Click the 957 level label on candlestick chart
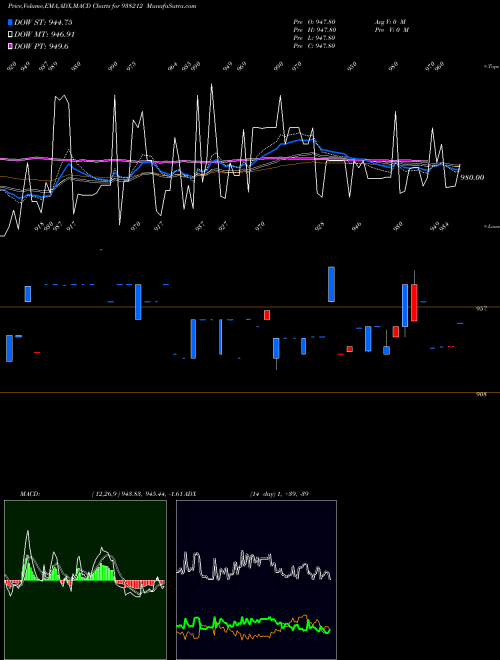 pos(481,309)
